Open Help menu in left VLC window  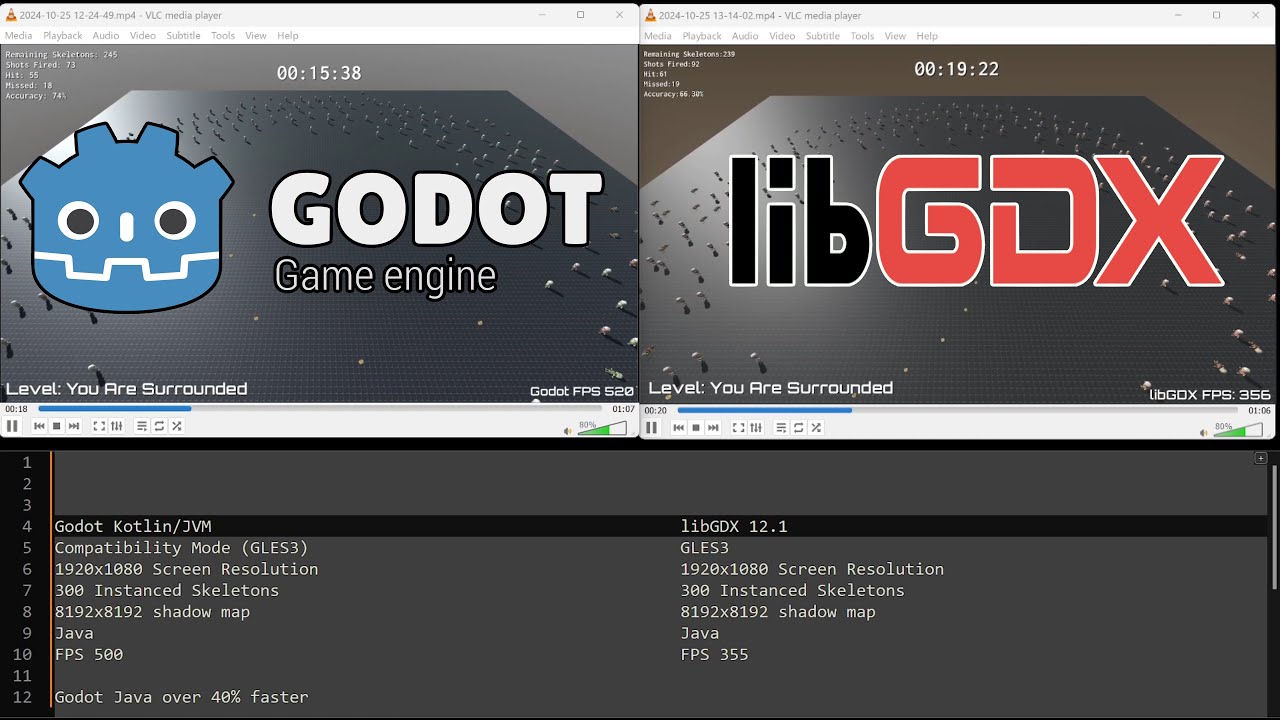(x=288, y=35)
